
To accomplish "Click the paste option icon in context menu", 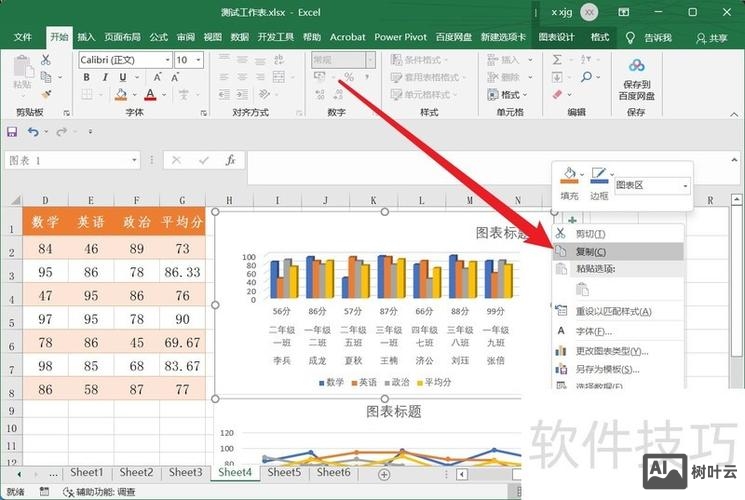I will pos(582,289).
